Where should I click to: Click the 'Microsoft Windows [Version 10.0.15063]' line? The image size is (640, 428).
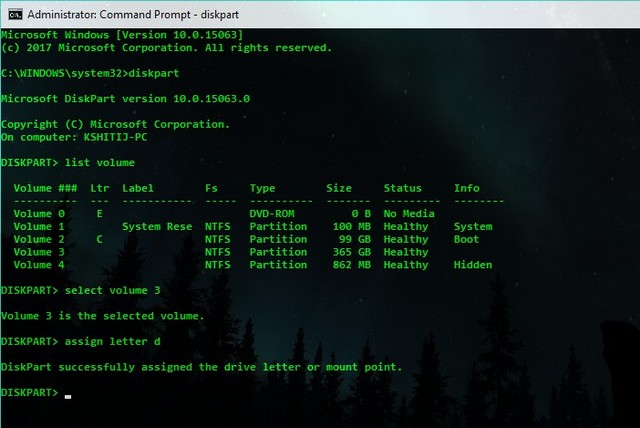122,35
